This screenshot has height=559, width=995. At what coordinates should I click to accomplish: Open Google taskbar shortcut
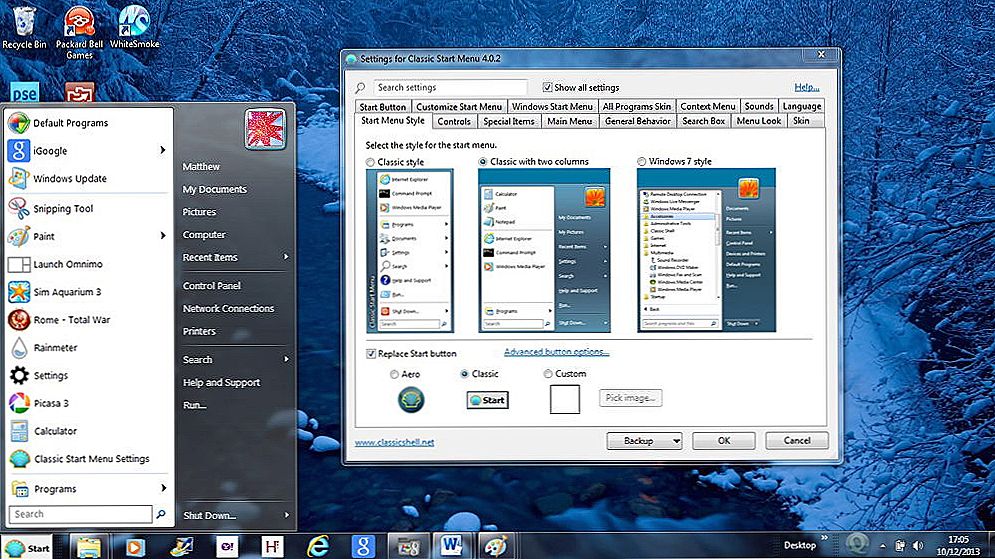click(x=363, y=546)
